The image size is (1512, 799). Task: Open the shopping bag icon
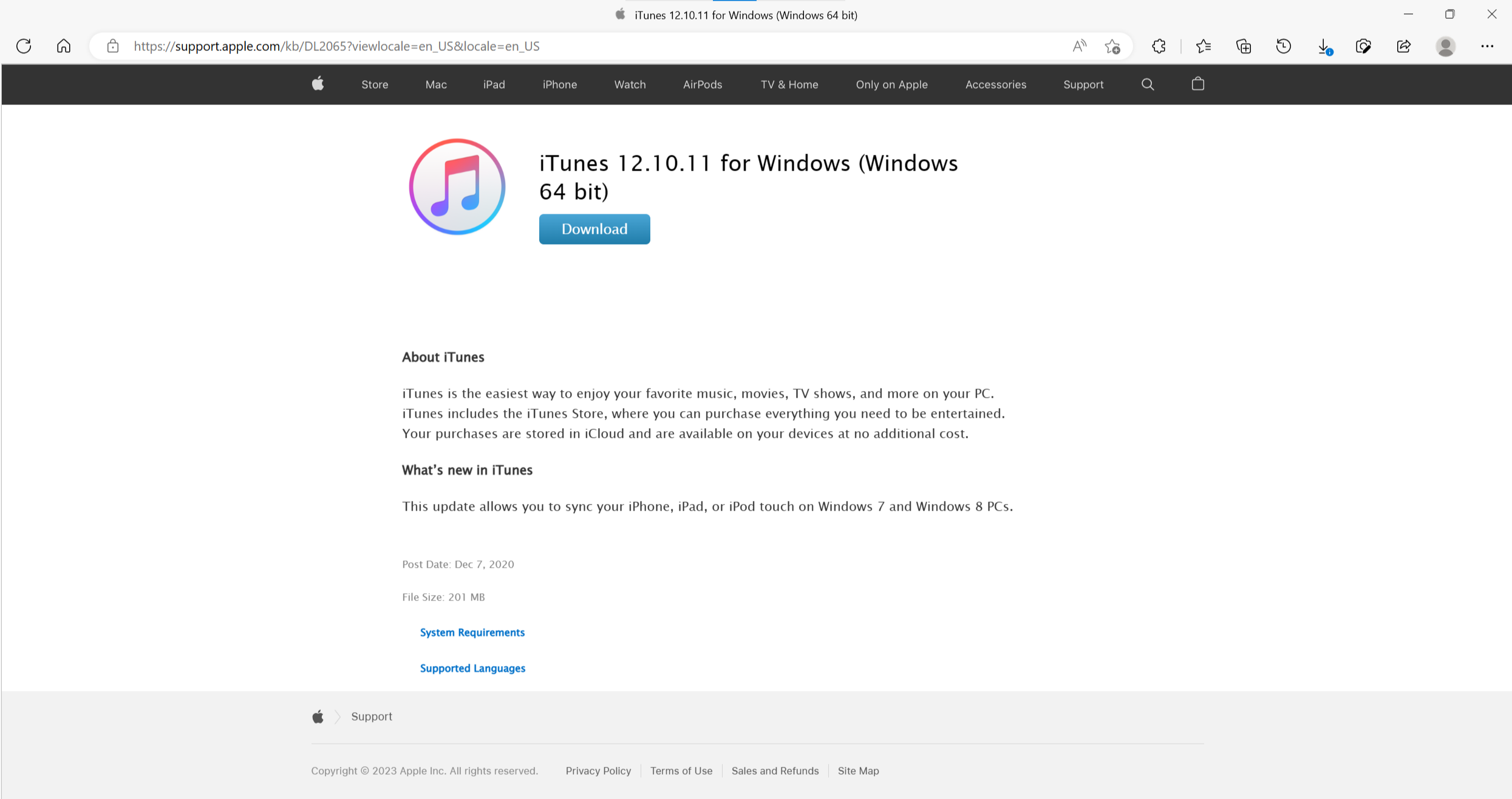[1198, 84]
